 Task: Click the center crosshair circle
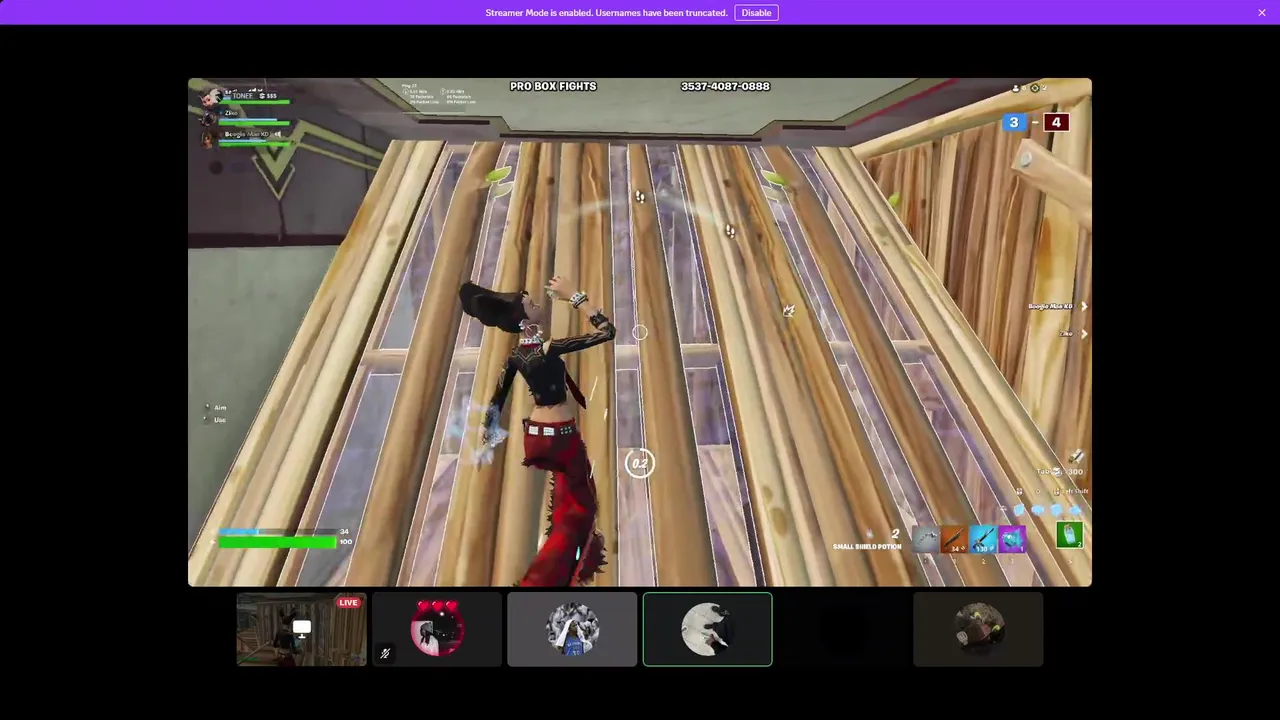640,332
